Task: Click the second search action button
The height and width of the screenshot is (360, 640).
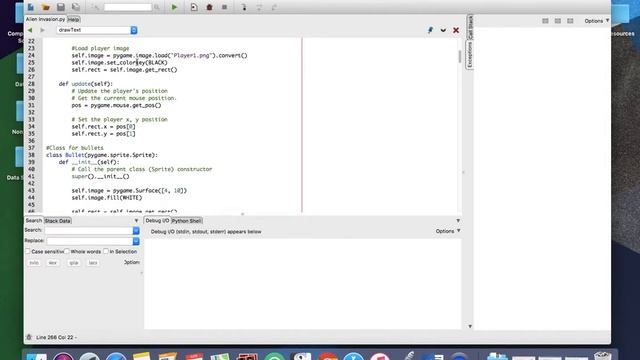Action: tap(53, 263)
